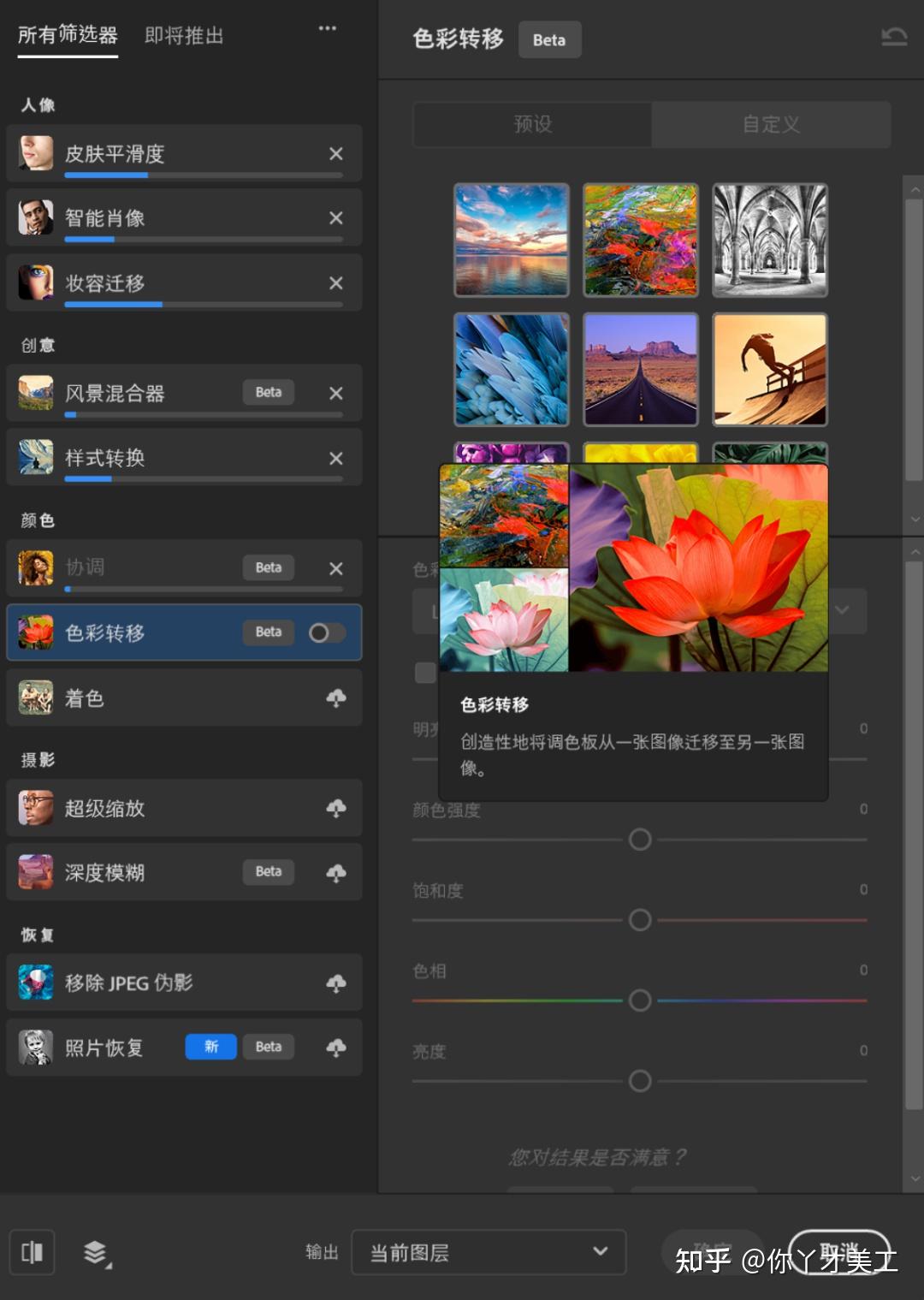Select the desert road preset thumbnail
The height and width of the screenshot is (1300, 924).
point(640,369)
